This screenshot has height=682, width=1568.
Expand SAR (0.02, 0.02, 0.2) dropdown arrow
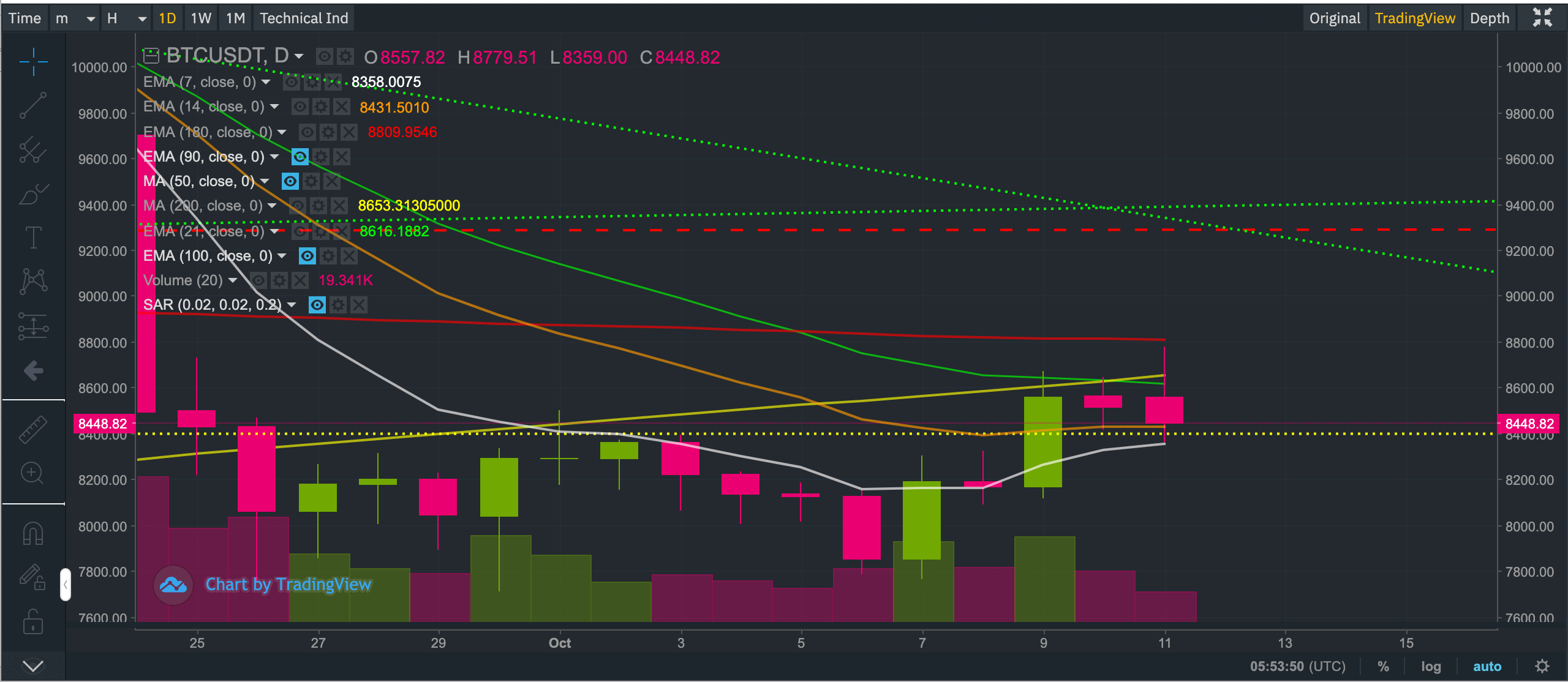tap(292, 305)
